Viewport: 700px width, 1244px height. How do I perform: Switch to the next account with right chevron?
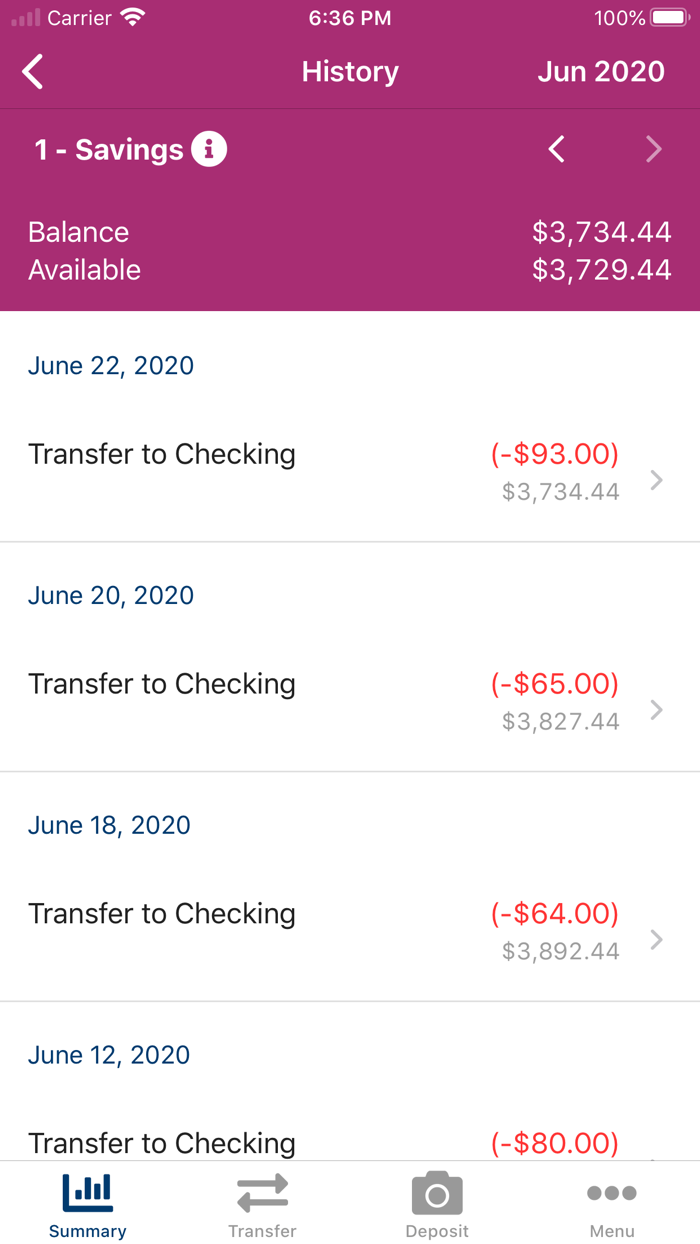tap(654, 148)
